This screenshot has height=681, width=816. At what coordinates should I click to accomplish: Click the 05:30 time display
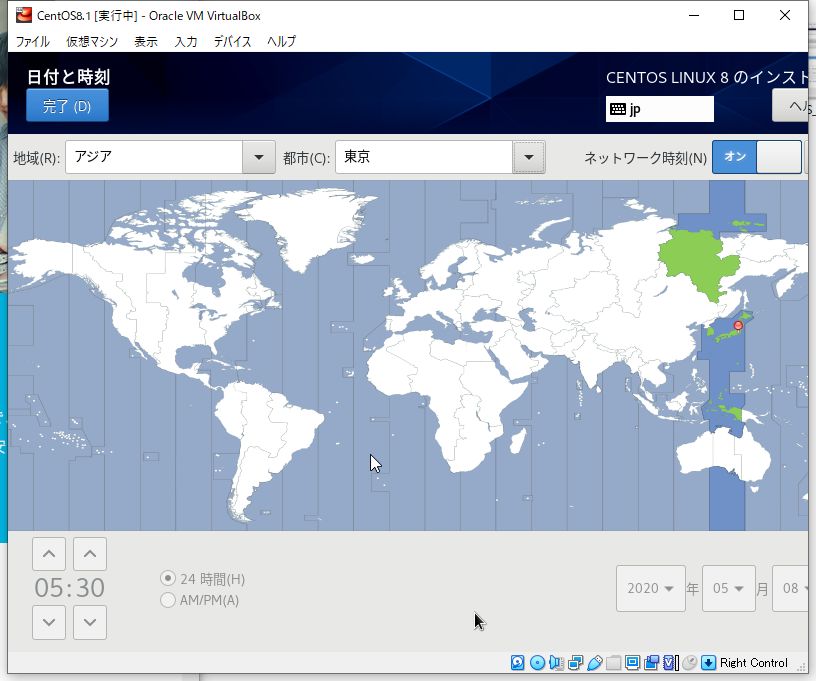pos(70,588)
